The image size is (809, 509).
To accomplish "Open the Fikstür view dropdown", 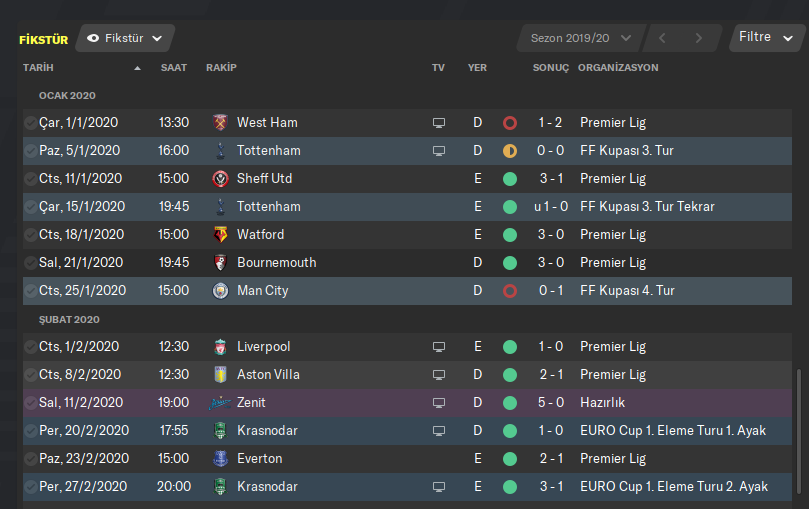I will (125, 38).
